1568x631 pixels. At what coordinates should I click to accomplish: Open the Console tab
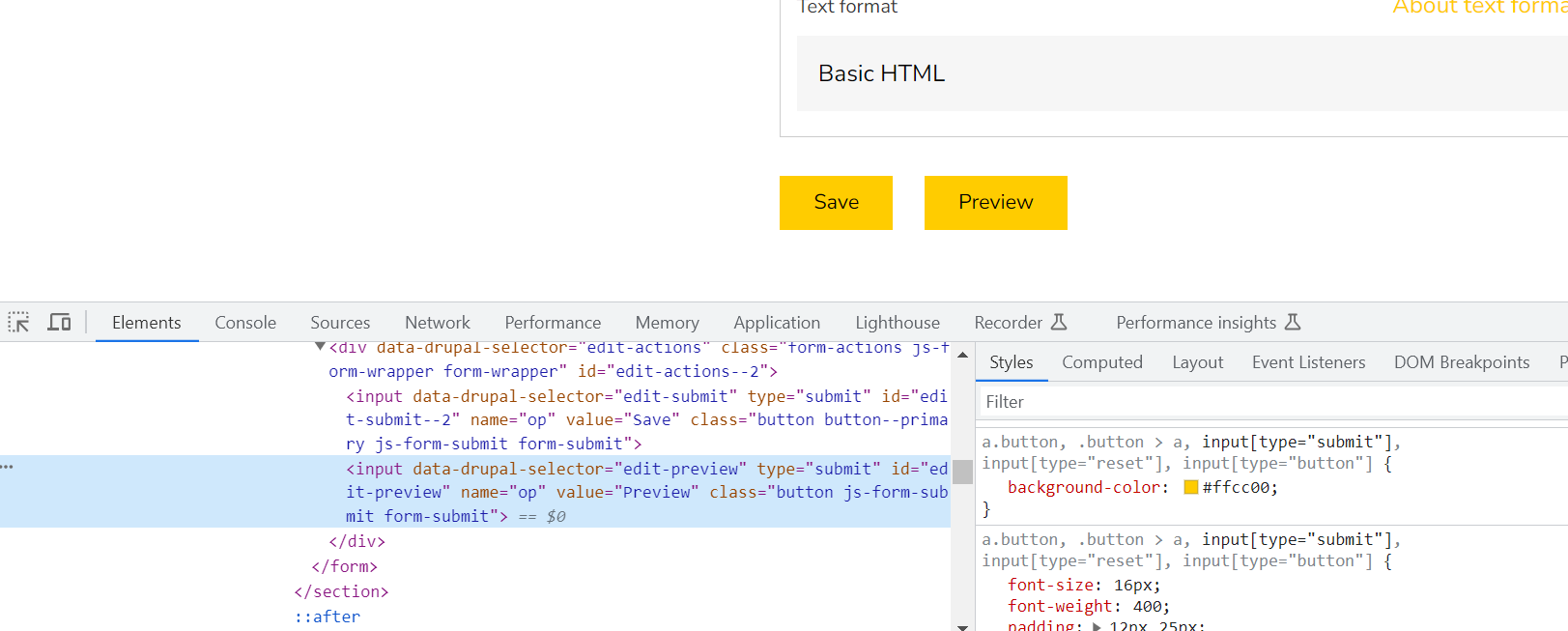pos(245,323)
